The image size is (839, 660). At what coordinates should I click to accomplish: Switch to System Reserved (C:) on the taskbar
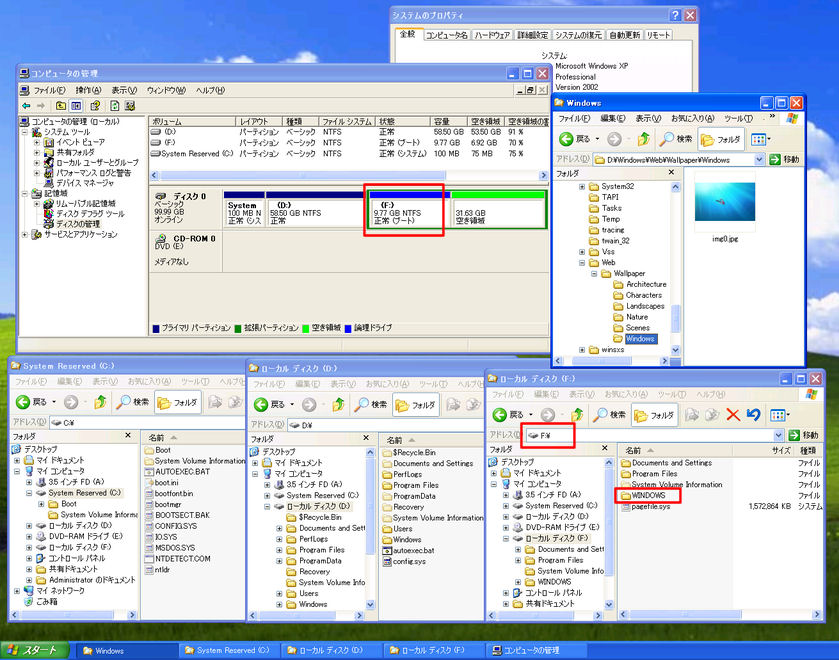[228, 650]
